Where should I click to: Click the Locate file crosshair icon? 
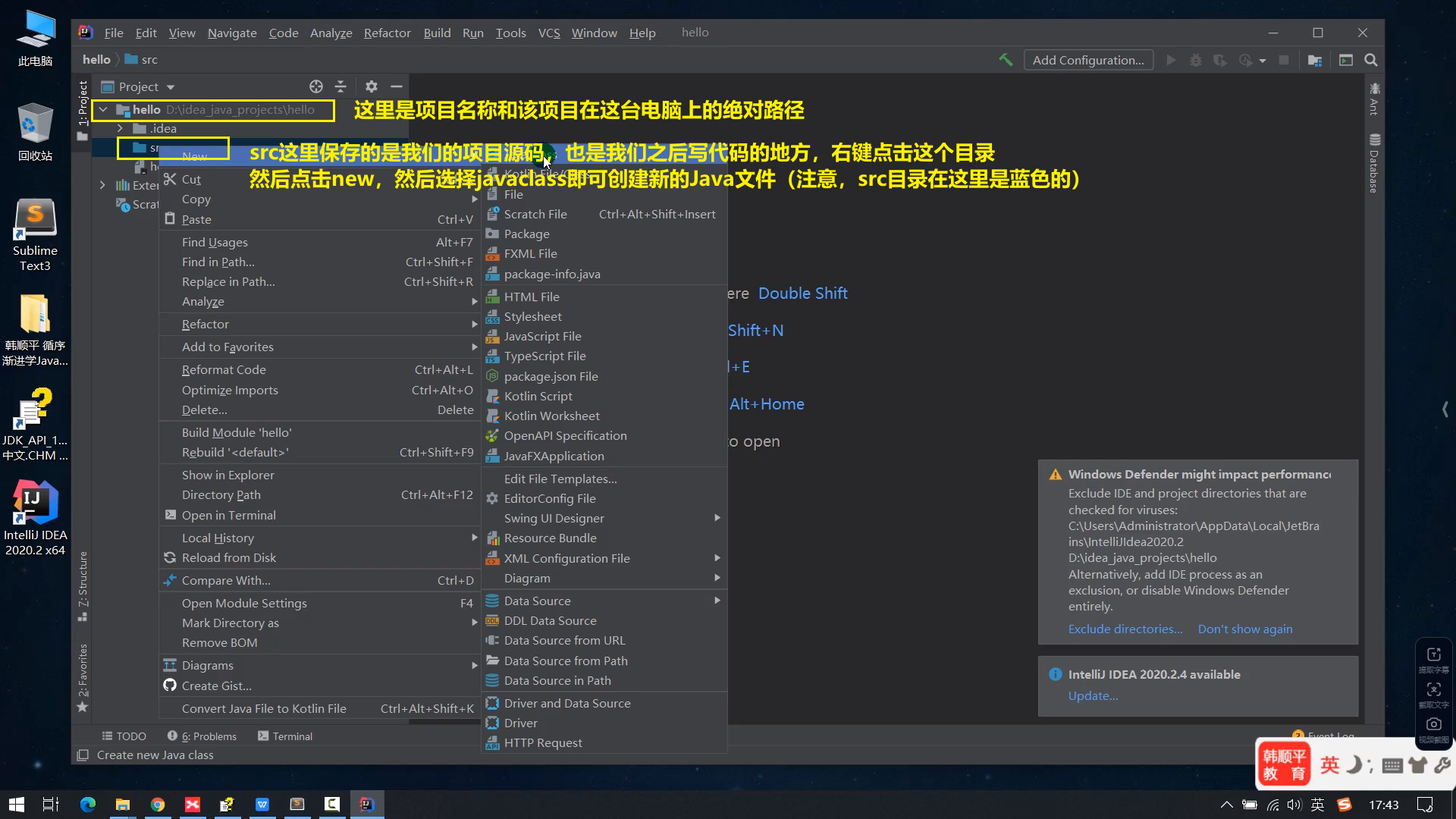(x=316, y=86)
